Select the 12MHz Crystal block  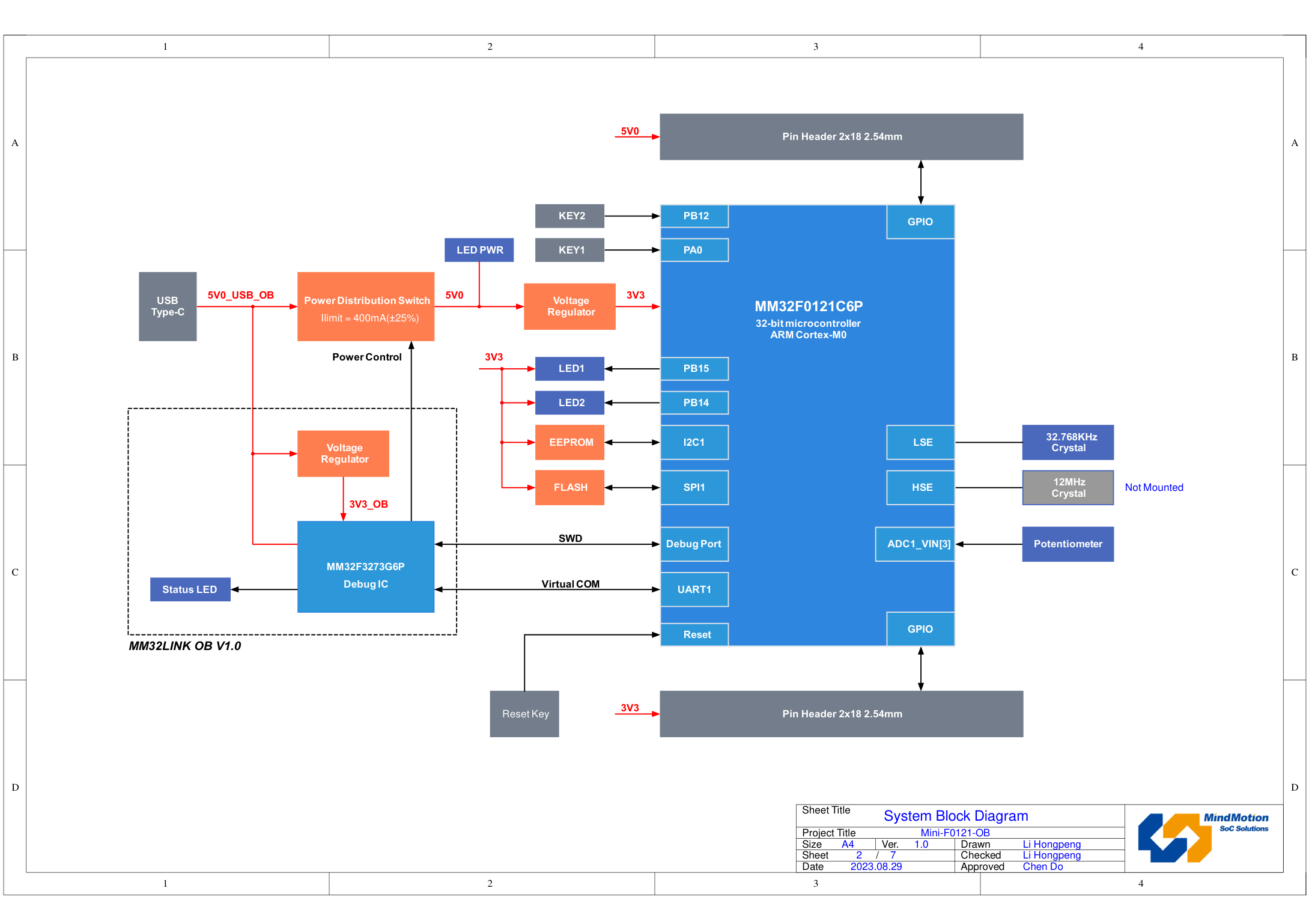click(1067, 487)
